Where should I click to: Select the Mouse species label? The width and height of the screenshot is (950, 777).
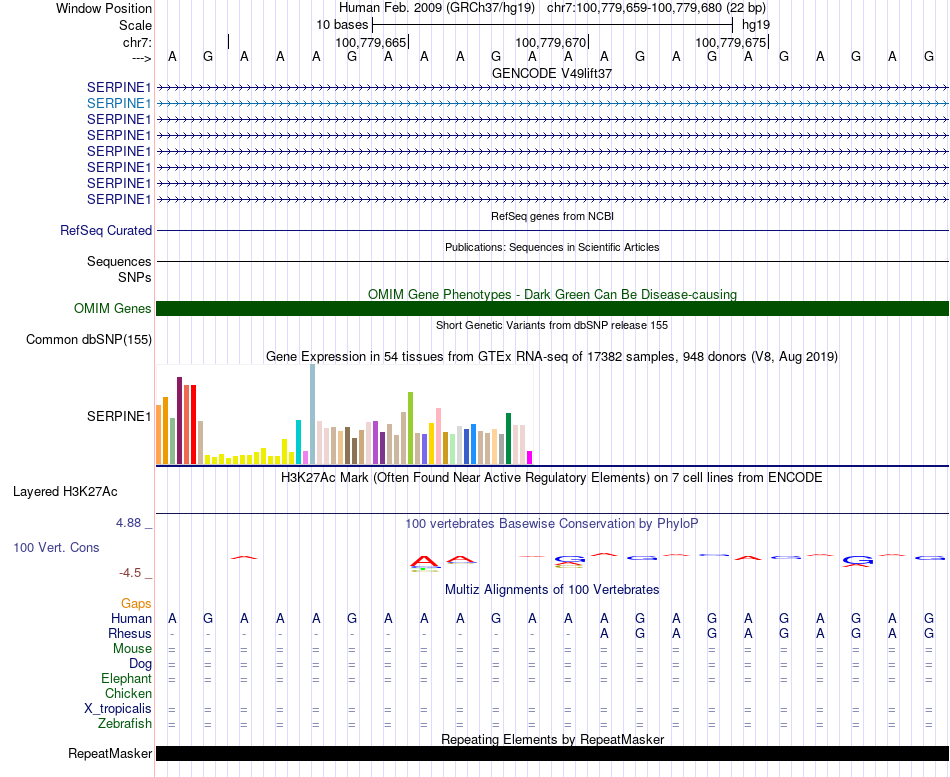[x=132, y=649]
